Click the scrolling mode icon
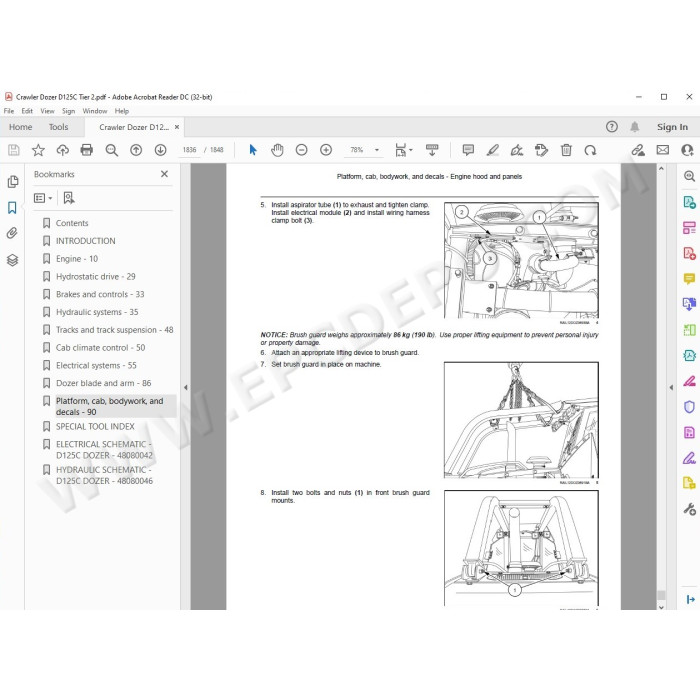 click(432, 150)
